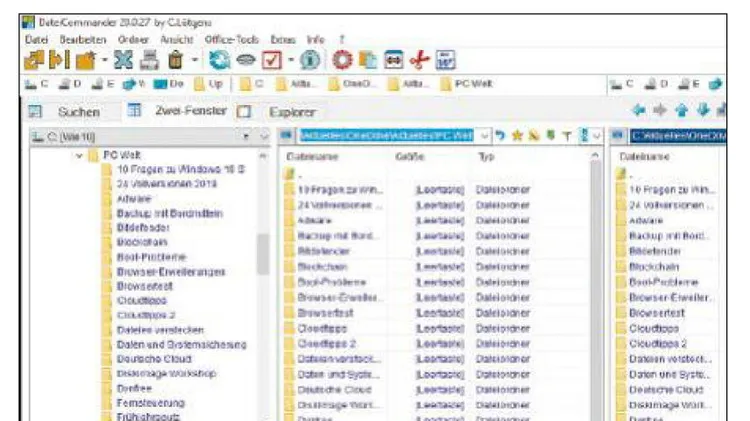The width and height of the screenshot is (750, 421).
Task: Click the grey forward arrow navigation icon
Action: coord(660,111)
